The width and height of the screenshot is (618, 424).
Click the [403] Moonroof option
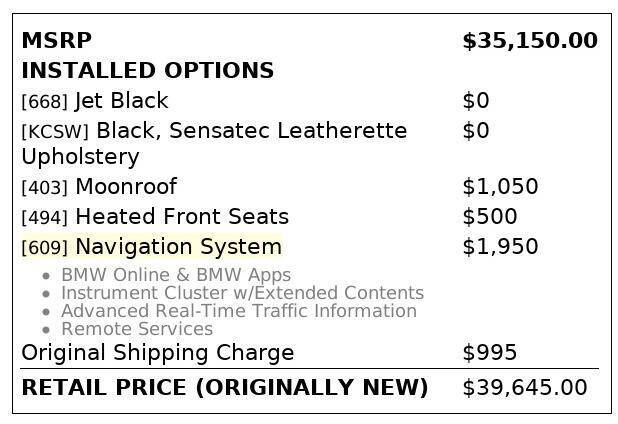click(99, 187)
